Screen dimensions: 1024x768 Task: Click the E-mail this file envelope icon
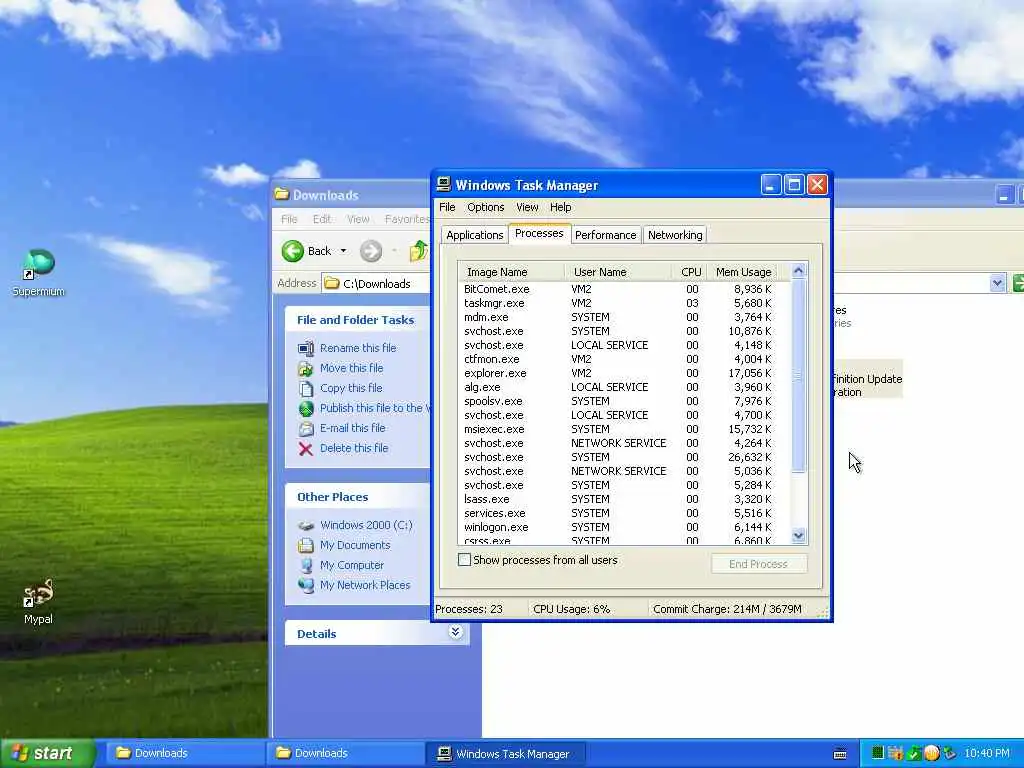[306, 428]
